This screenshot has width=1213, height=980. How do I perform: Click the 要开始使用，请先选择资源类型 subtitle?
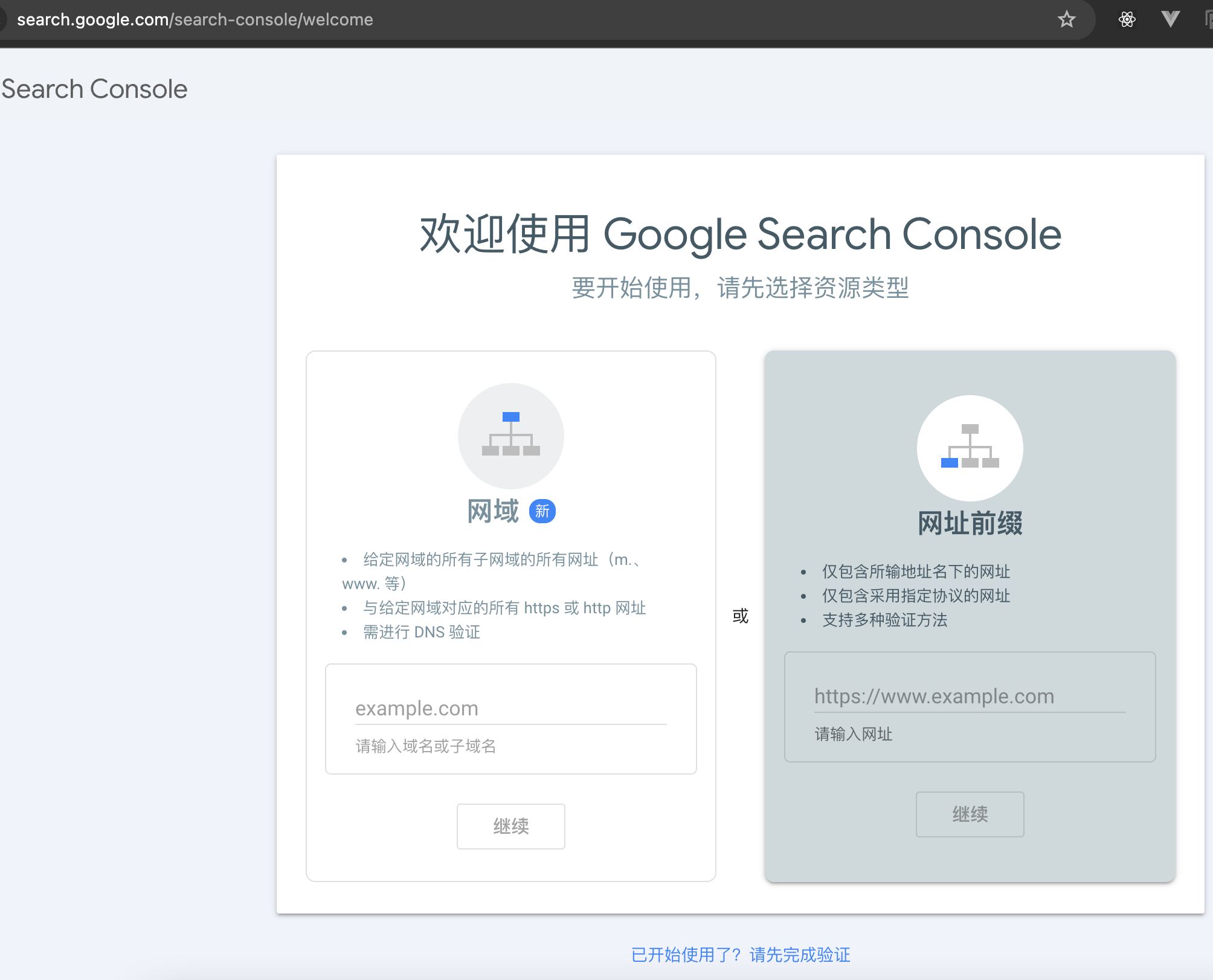741,288
